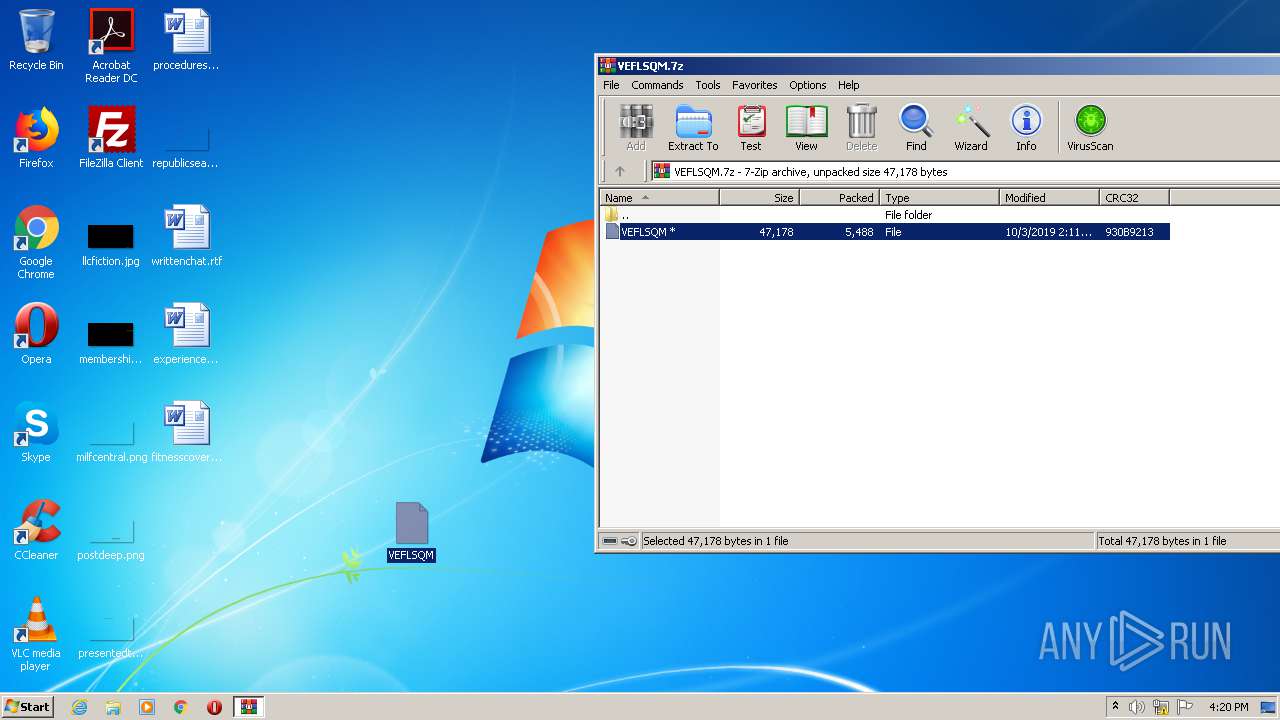Go up one folder level arrow
Screen dimensions: 1280x720
[620, 171]
